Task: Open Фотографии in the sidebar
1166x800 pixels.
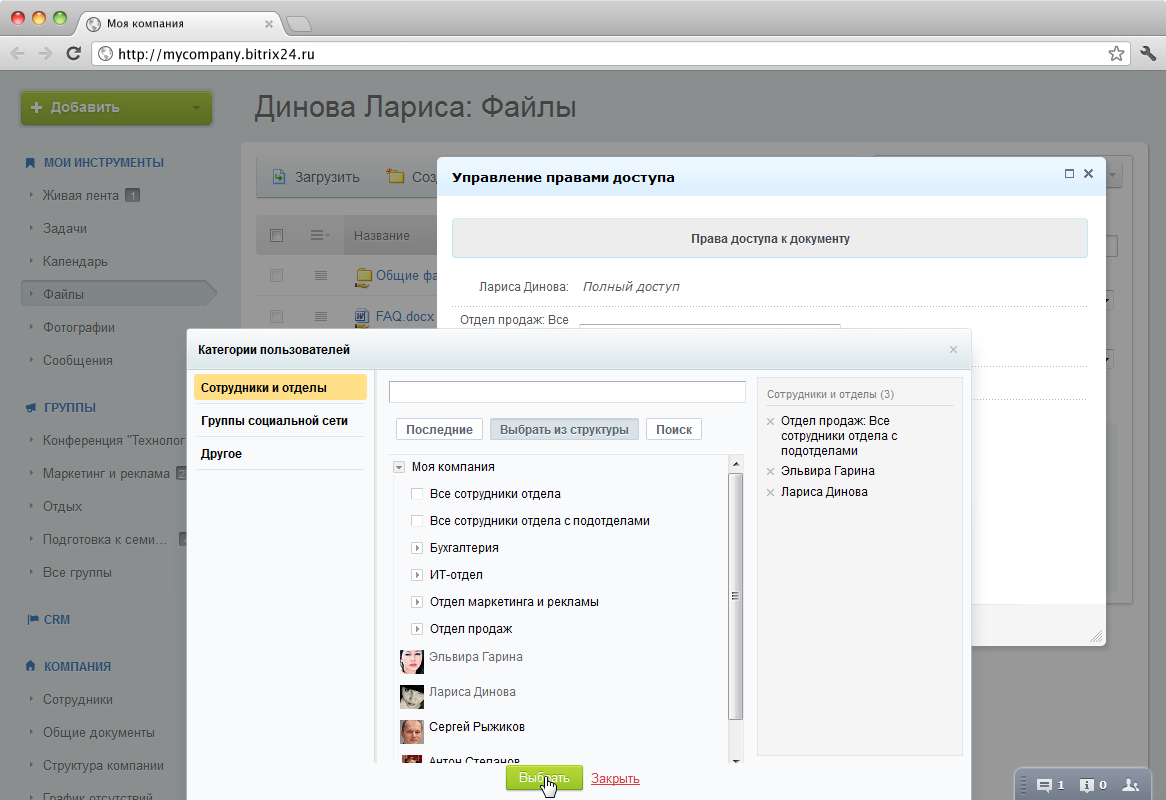Action: tap(79, 327)
